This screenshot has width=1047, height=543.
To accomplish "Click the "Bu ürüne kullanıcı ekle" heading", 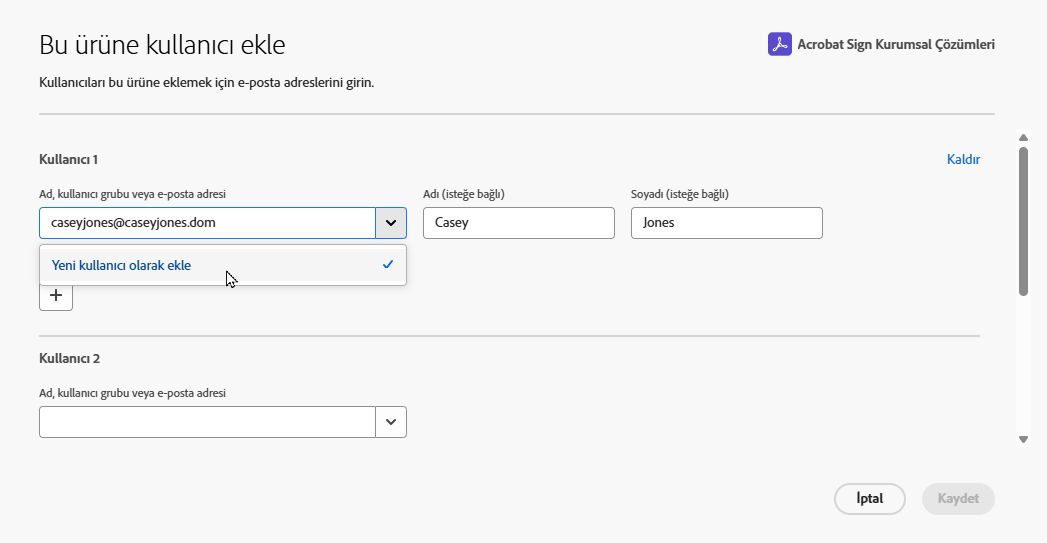I will click(163, 45).
